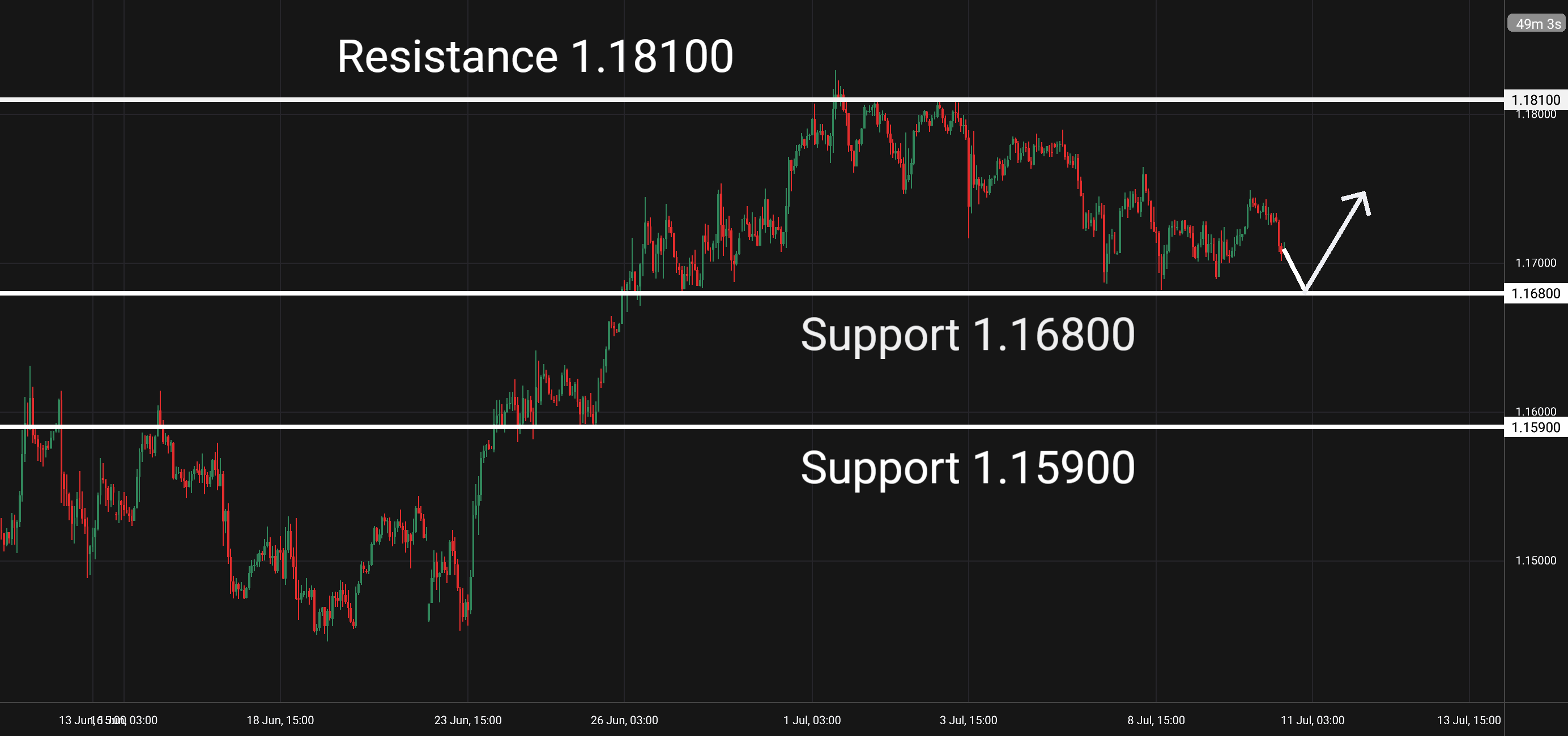Click the 13 Jul, 15:00 time label
This screenshot has height=736, width=1568.
[1469, 720]
